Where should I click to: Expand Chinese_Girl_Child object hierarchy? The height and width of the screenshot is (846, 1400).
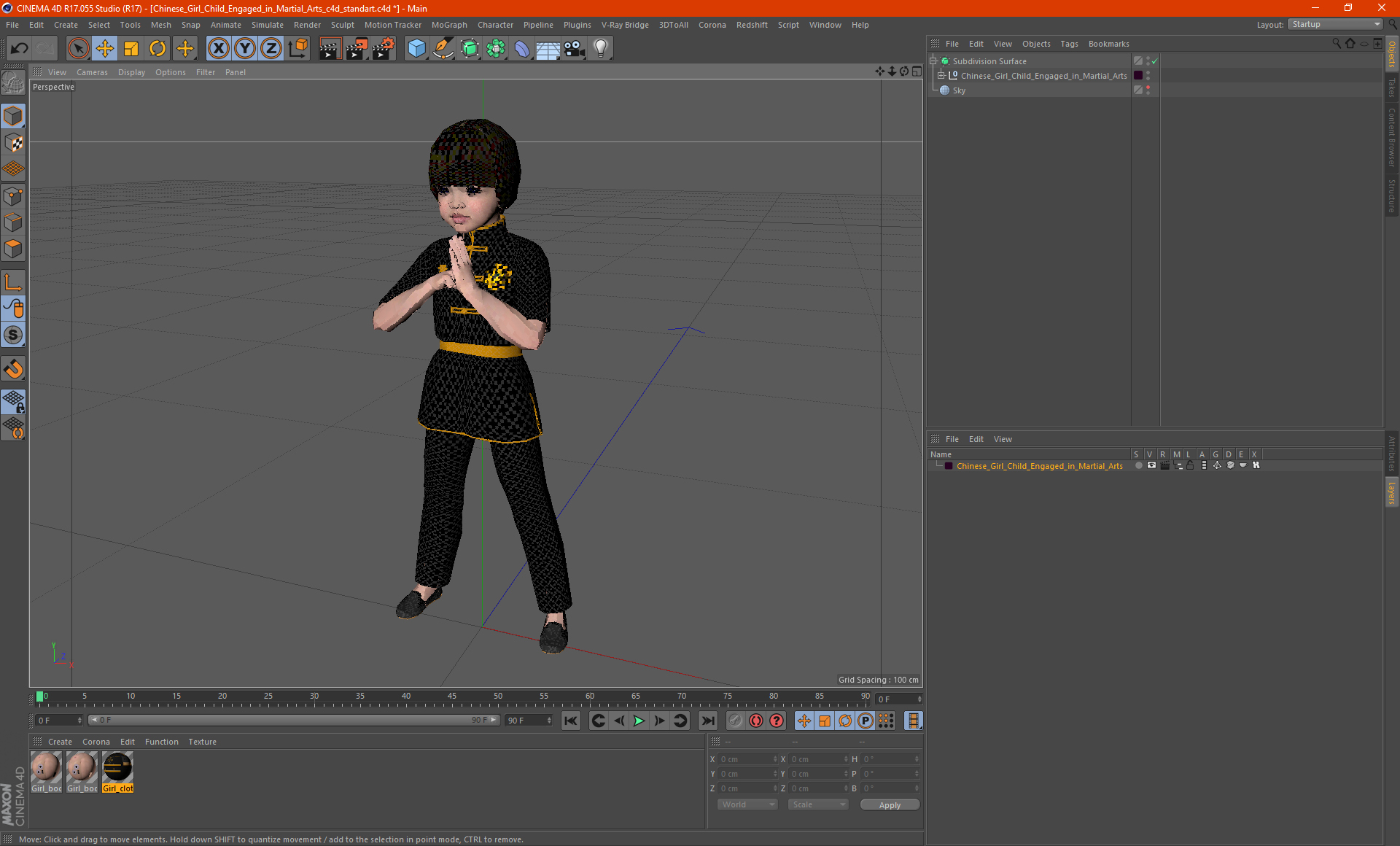coord(941,76)
